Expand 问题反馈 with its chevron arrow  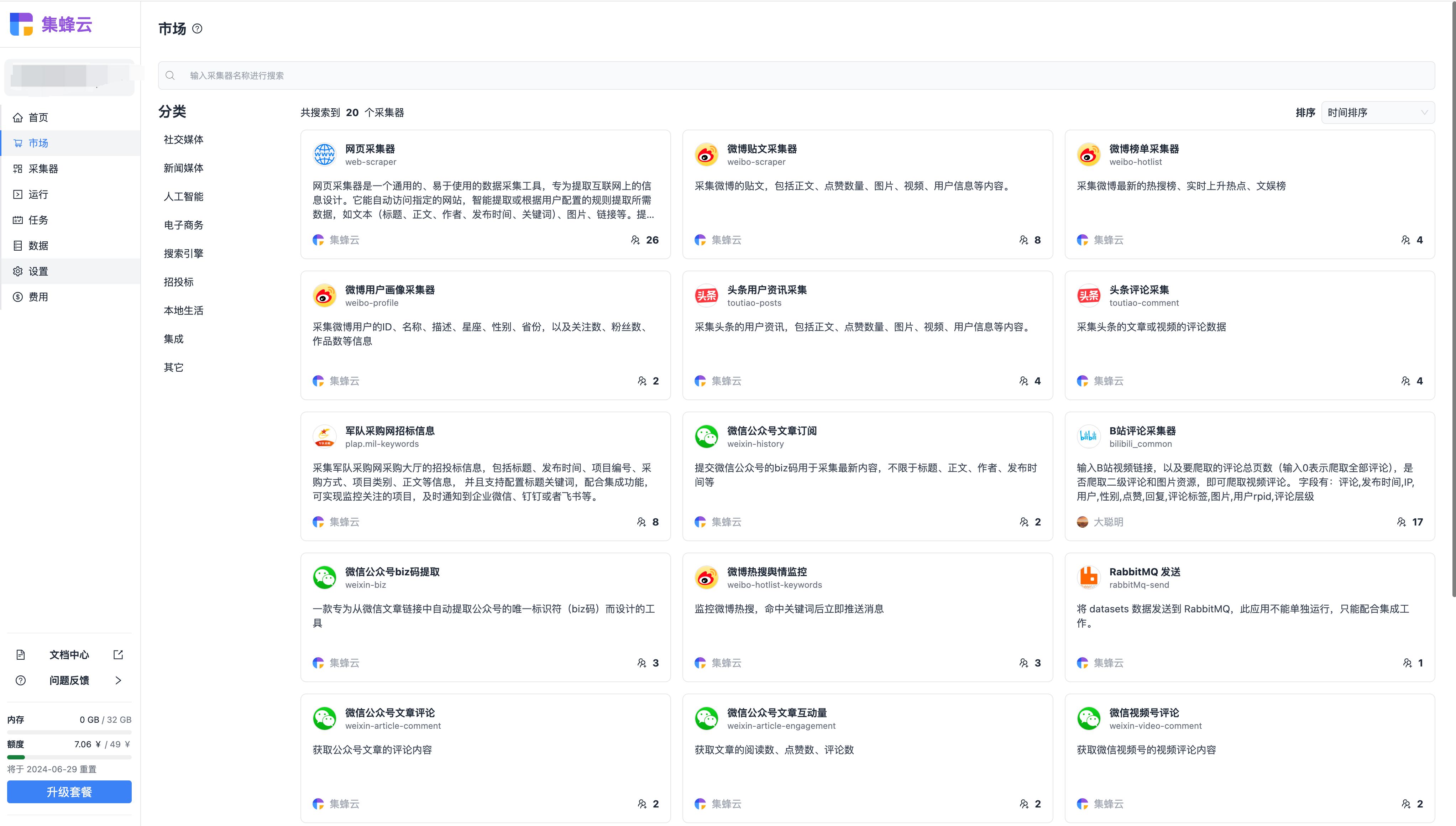(x=118, y=680)
